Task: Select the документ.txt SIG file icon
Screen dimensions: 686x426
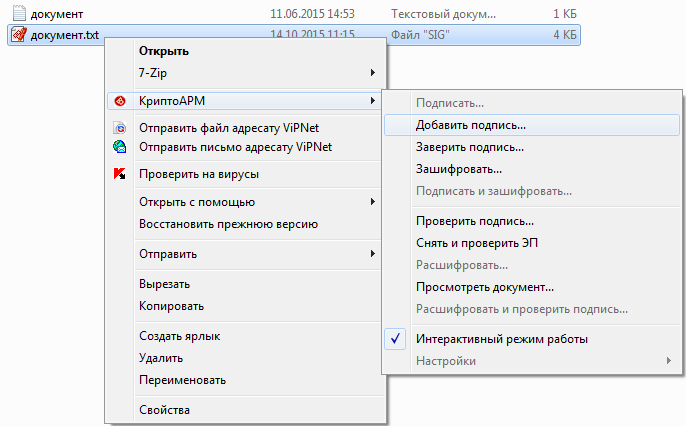Action: click(x=19, y=35)
